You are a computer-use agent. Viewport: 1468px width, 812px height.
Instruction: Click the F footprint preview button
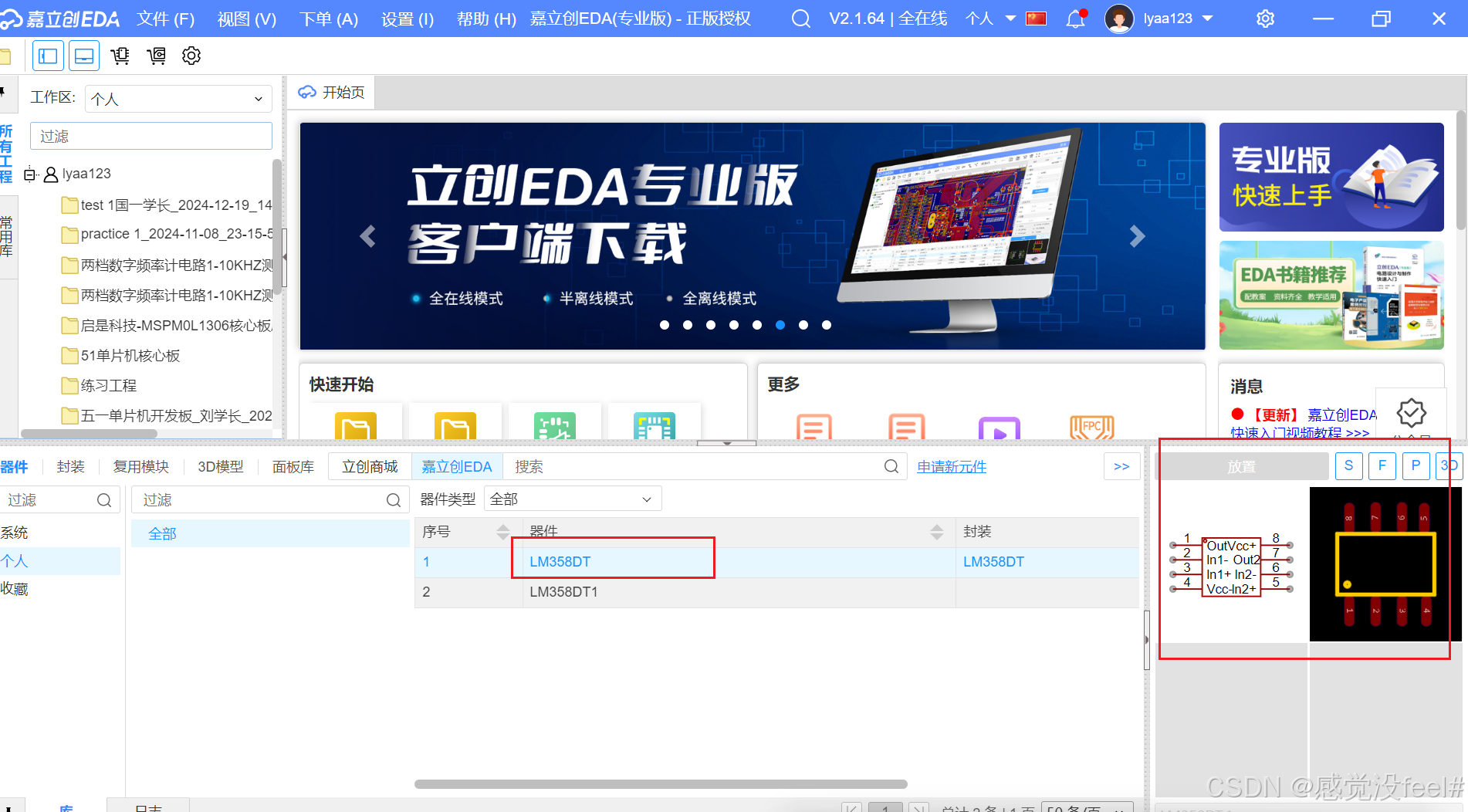1382,465
